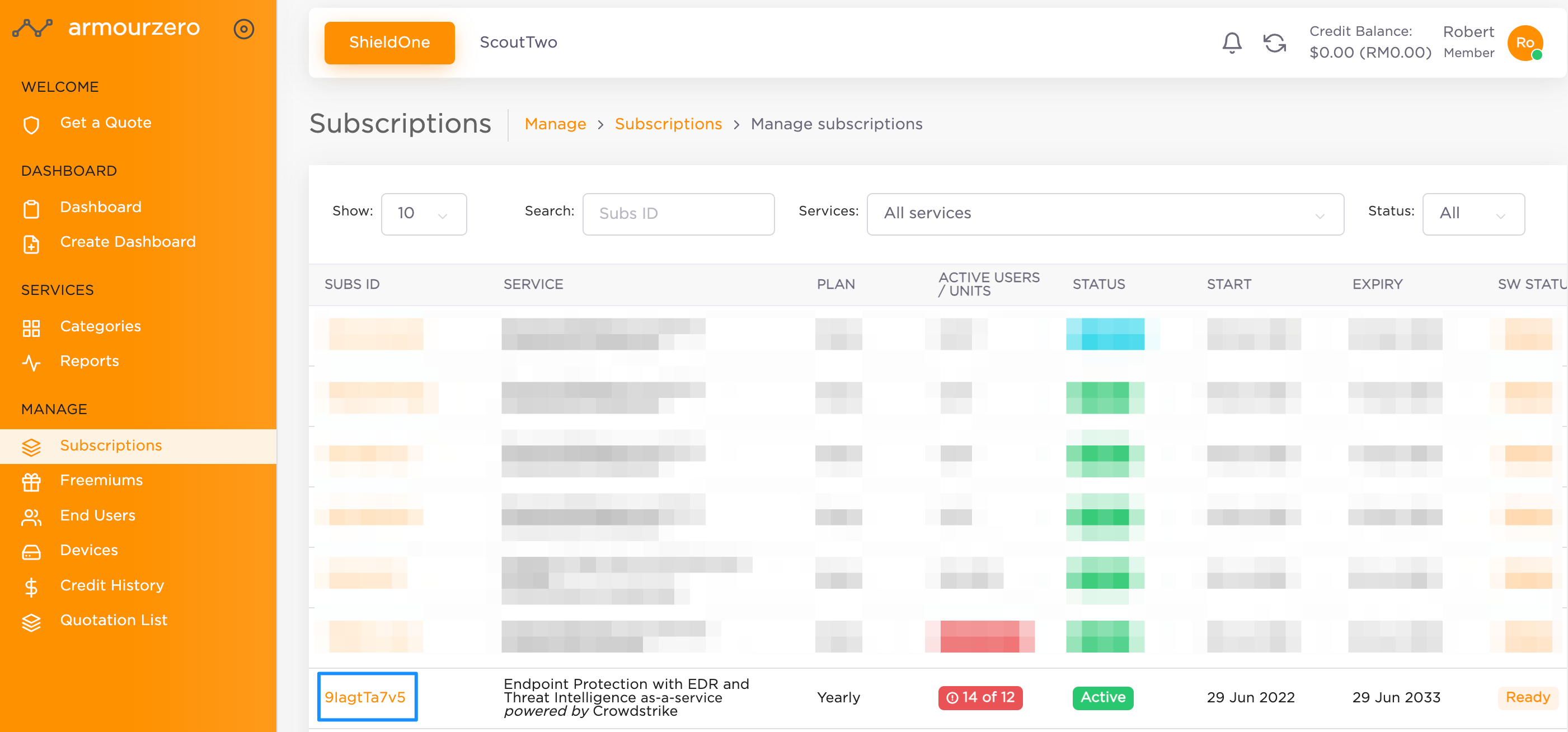Go to Freemiums page

(x=102, y=480)
